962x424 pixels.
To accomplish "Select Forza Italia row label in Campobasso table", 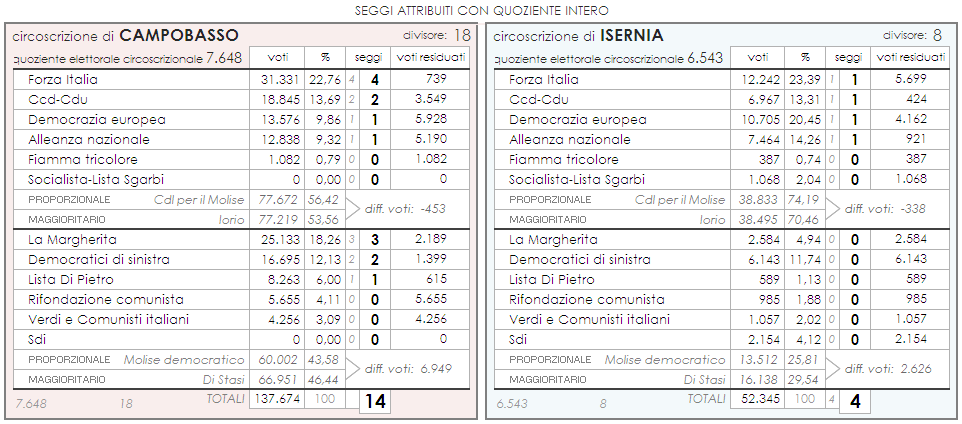I will click(x=62, y=79).
